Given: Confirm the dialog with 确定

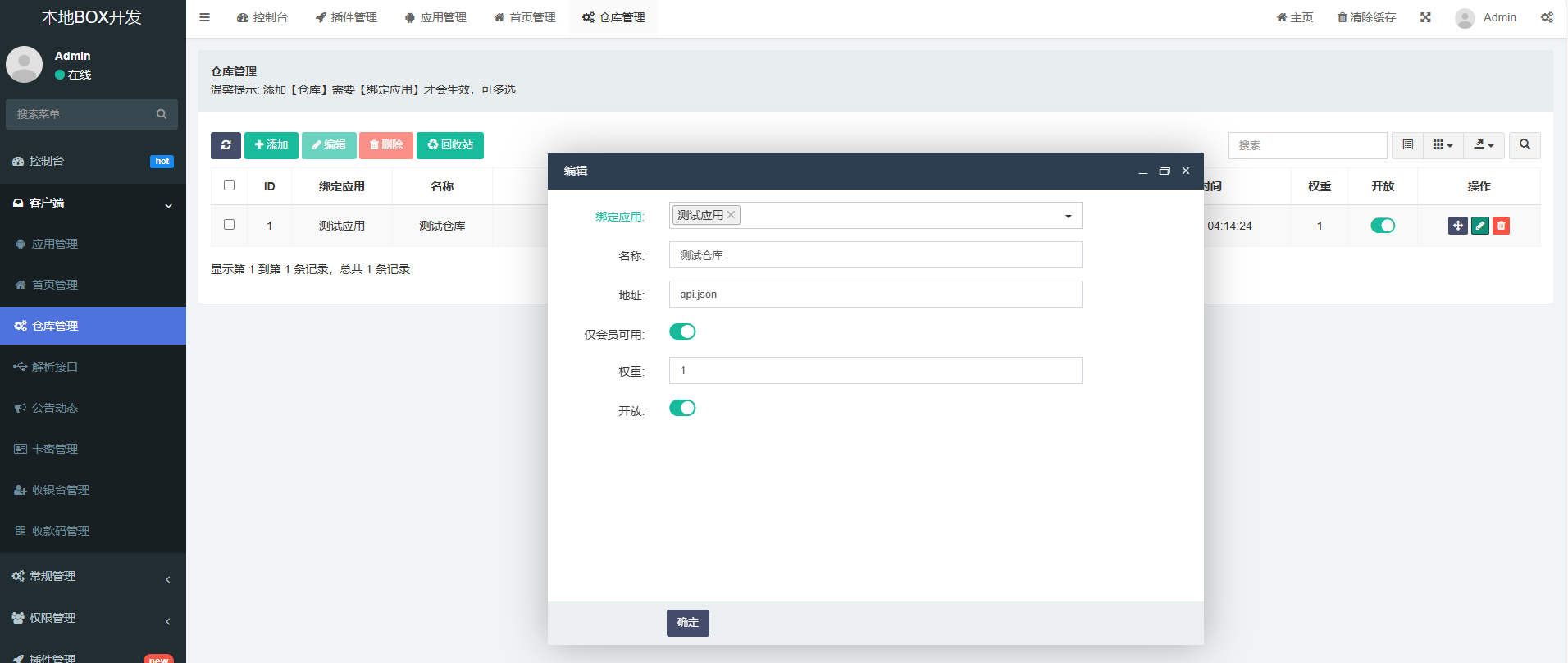Looking at the screenshot, I should (688, 623).
